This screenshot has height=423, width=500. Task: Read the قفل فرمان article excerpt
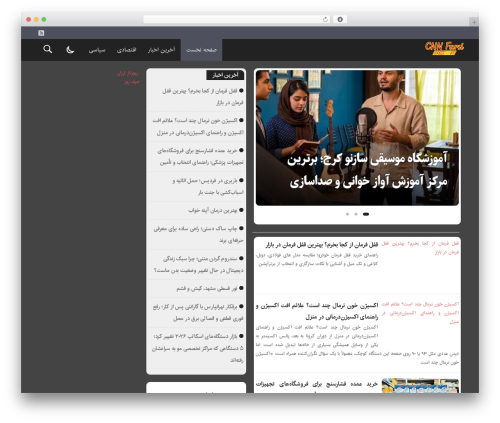pos(317,259)
